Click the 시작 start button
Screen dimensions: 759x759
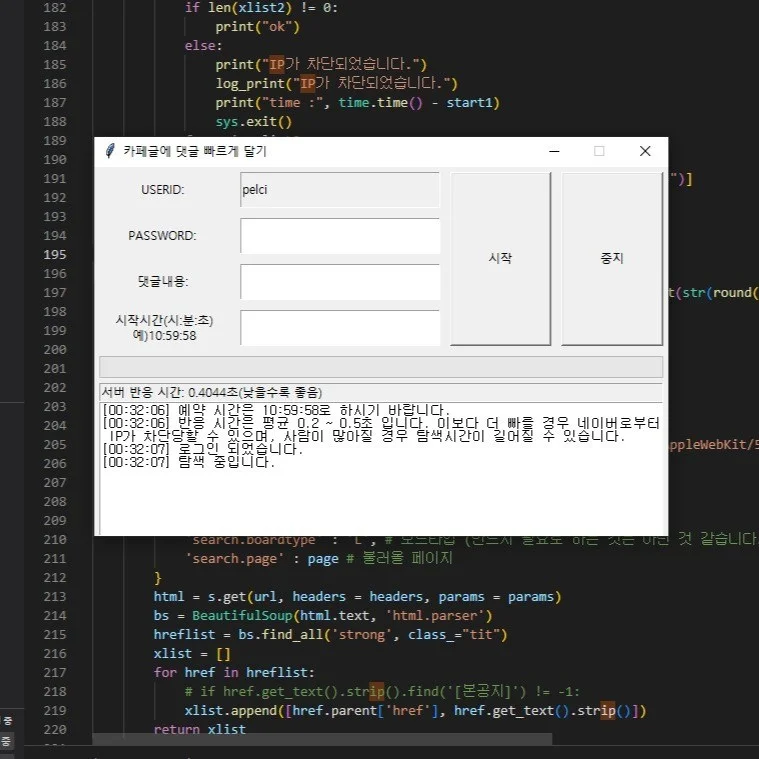pos(501,258)
